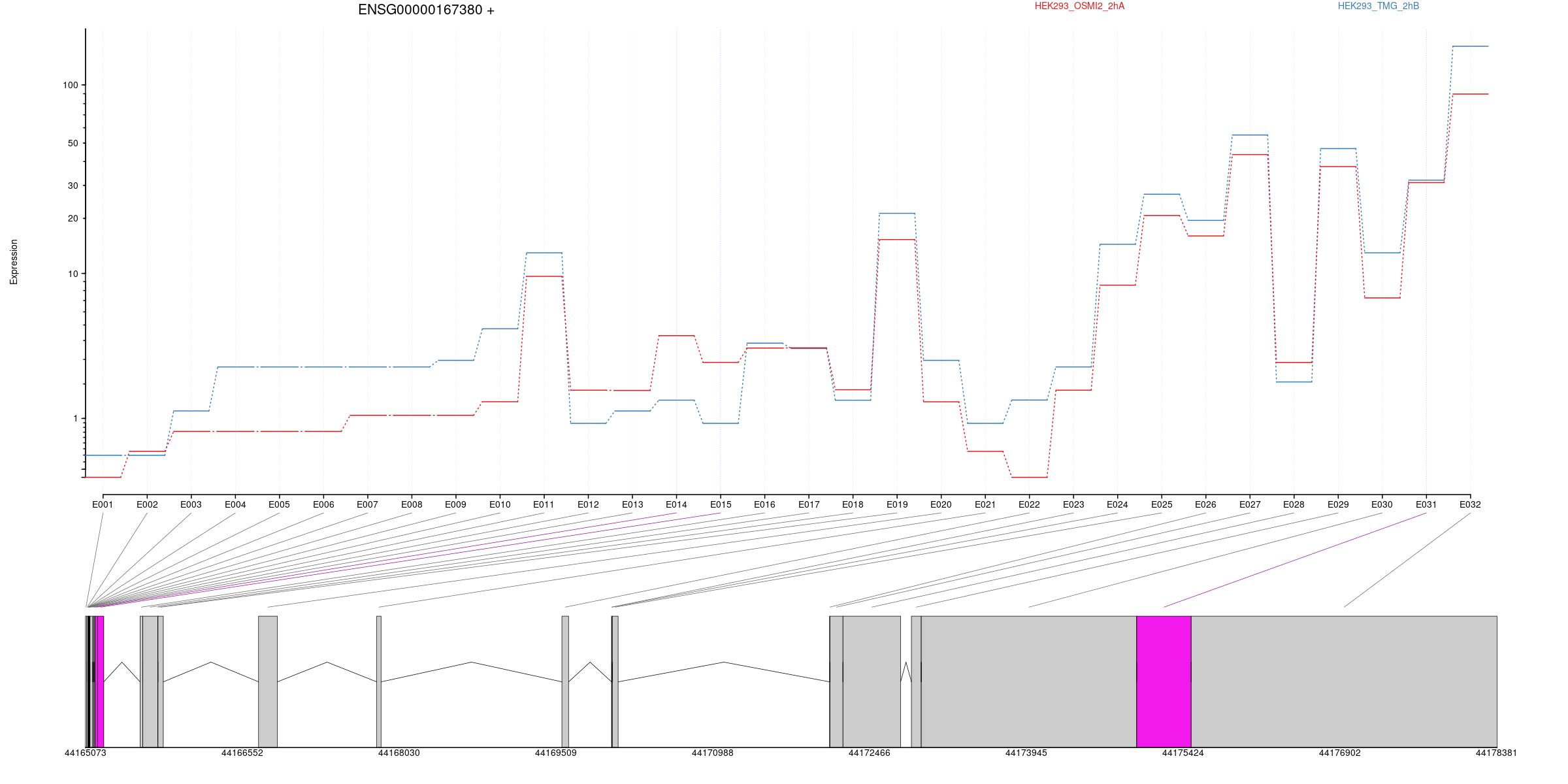Click exon label E009
The width and height of the screenshot is (1568, 784).
coord(455,504)
